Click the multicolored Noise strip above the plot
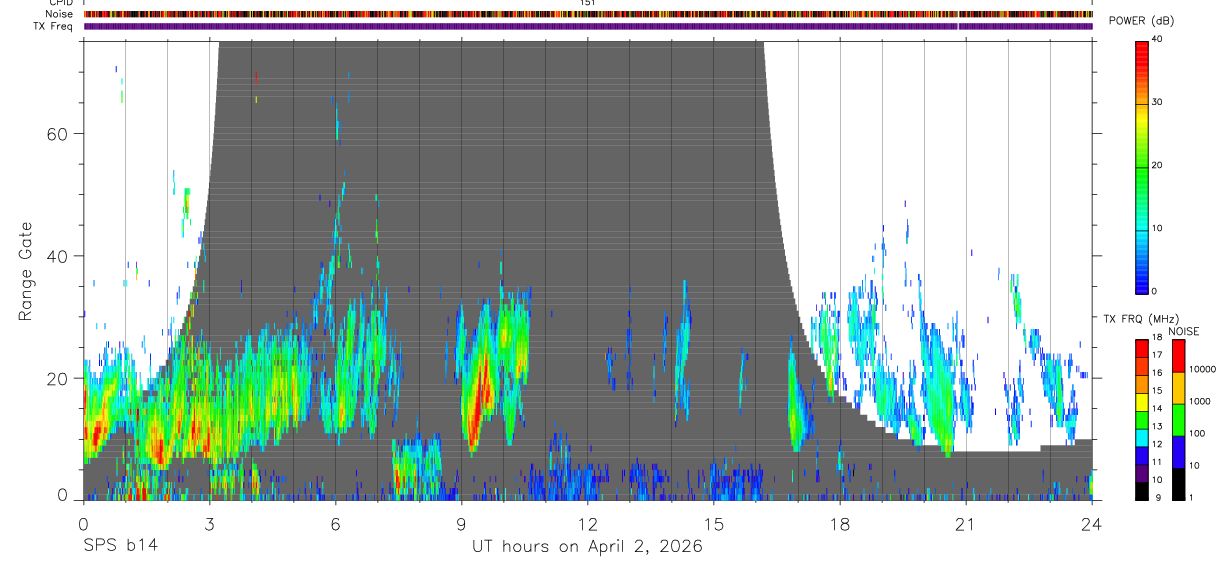Image resolution: width=1228 pixels, height=567 pixels. coord(588,15)
